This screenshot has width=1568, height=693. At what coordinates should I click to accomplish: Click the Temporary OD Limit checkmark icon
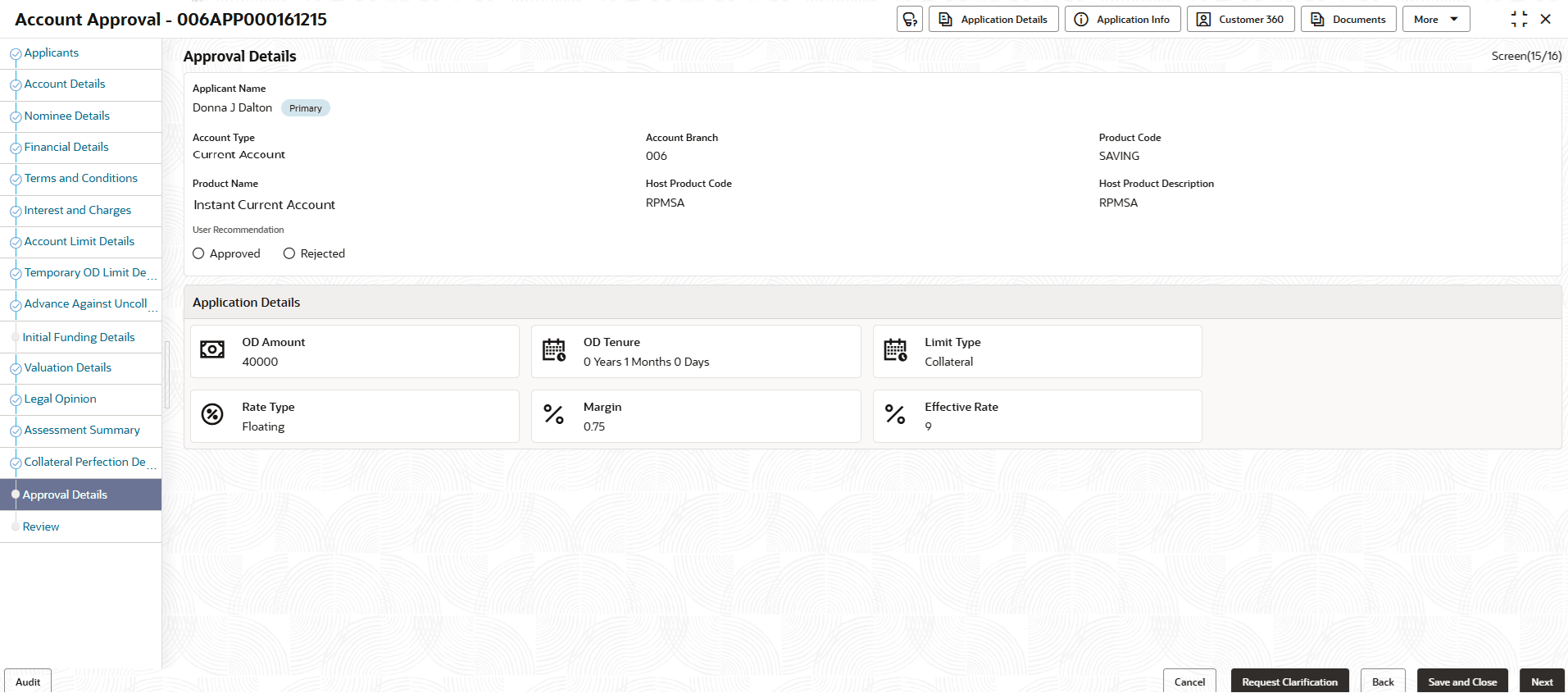click(x=16, y=274)
